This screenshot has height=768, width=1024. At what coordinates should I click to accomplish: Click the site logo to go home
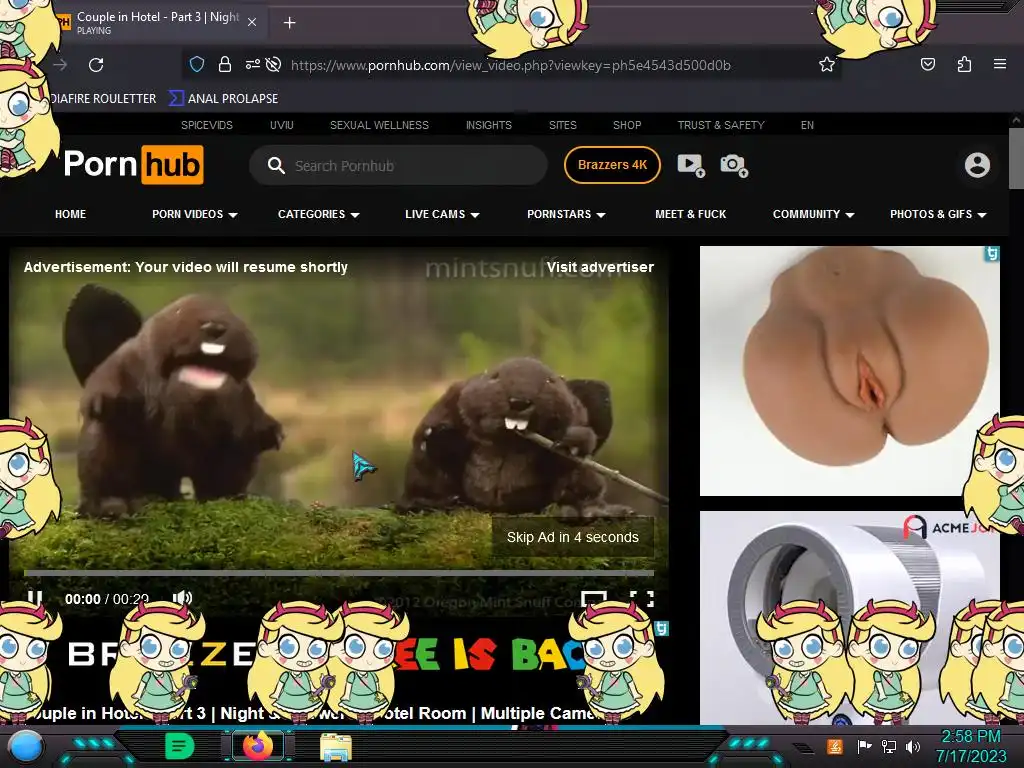tap(133, 165)
